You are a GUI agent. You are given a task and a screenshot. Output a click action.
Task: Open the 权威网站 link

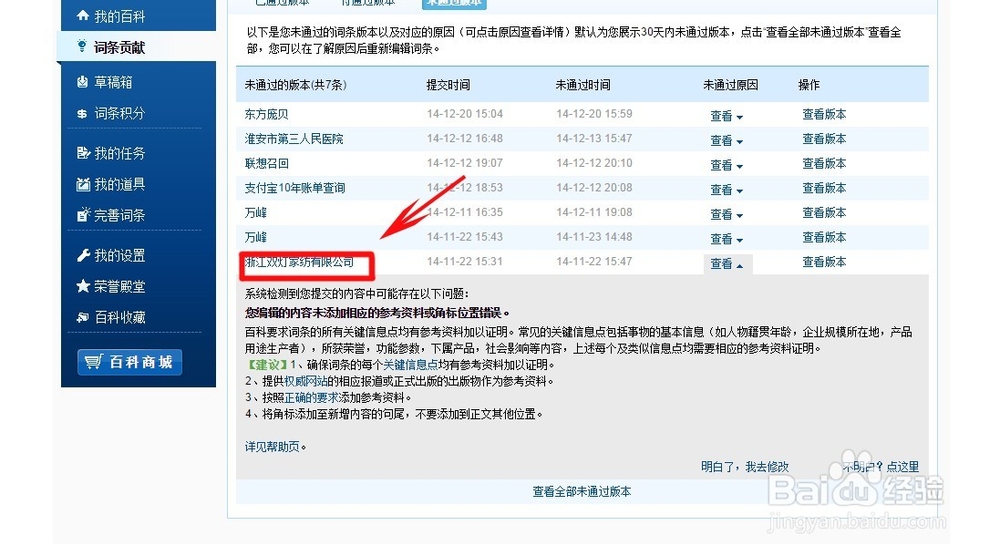(305, 381)
